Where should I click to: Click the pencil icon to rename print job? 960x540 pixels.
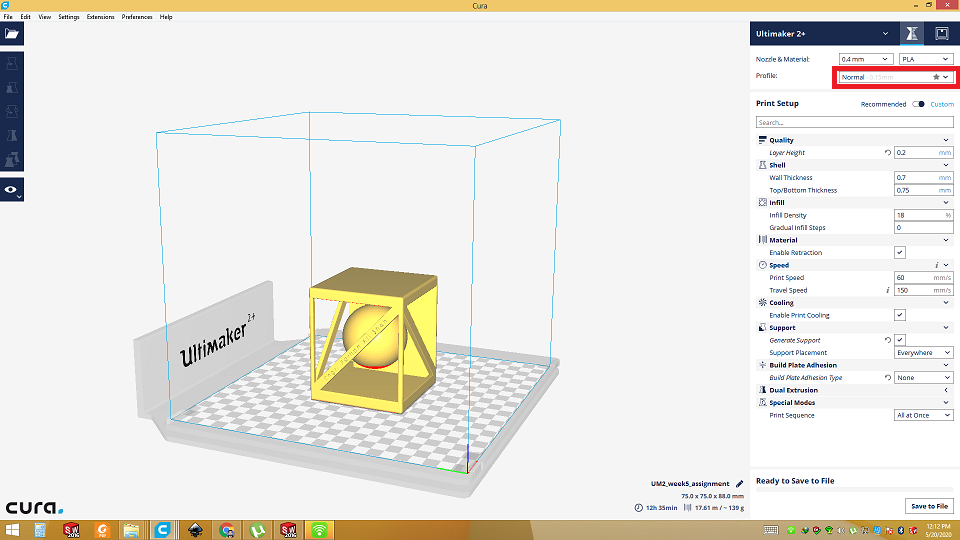pos(739,484)
